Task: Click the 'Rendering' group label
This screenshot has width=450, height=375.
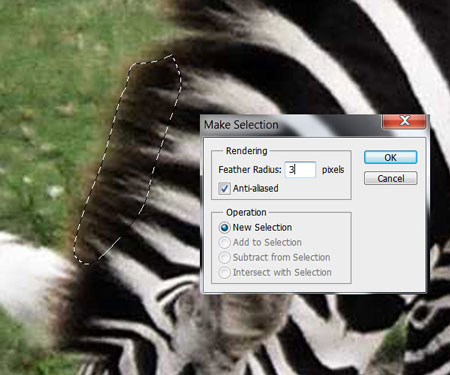Action: pyautogui.click(x=247, y=151)
